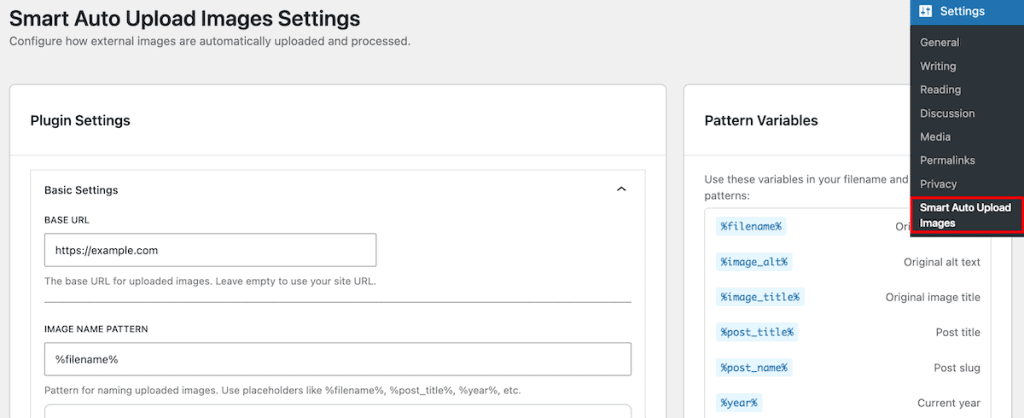This screenshot has width=1024, height=418.
Task: Click the %image_alt% variable tag
Action: point(754,262)
